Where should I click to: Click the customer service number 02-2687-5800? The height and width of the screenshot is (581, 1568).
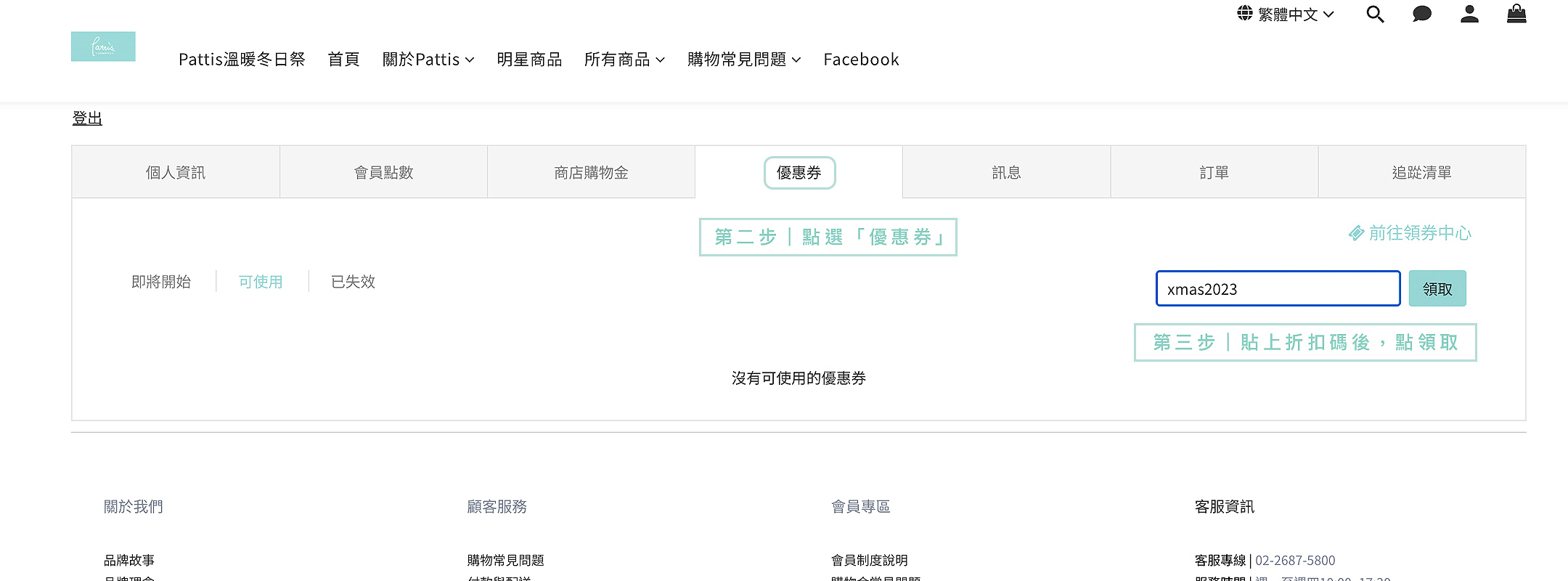point(1295,560)
